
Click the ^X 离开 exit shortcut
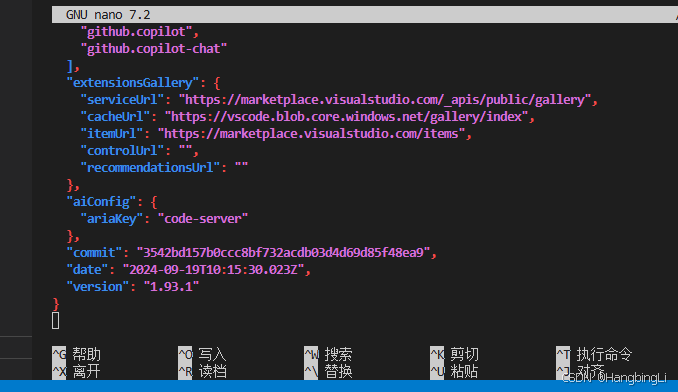click(x=77, y=371)
